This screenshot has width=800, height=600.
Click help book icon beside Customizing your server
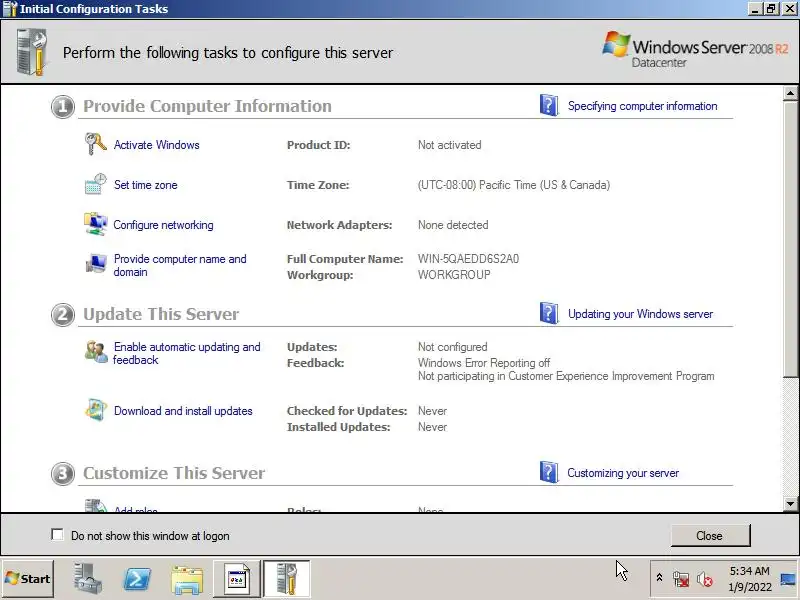[549, 472]
